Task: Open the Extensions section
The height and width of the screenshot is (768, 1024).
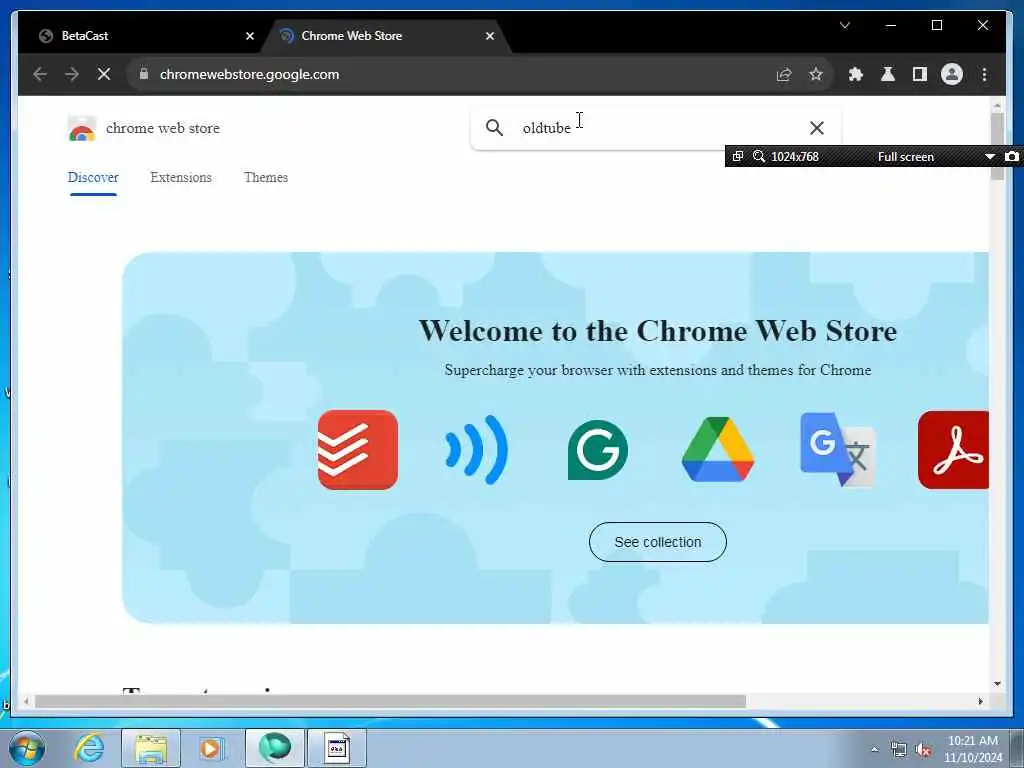Action: tap(181, 178)
